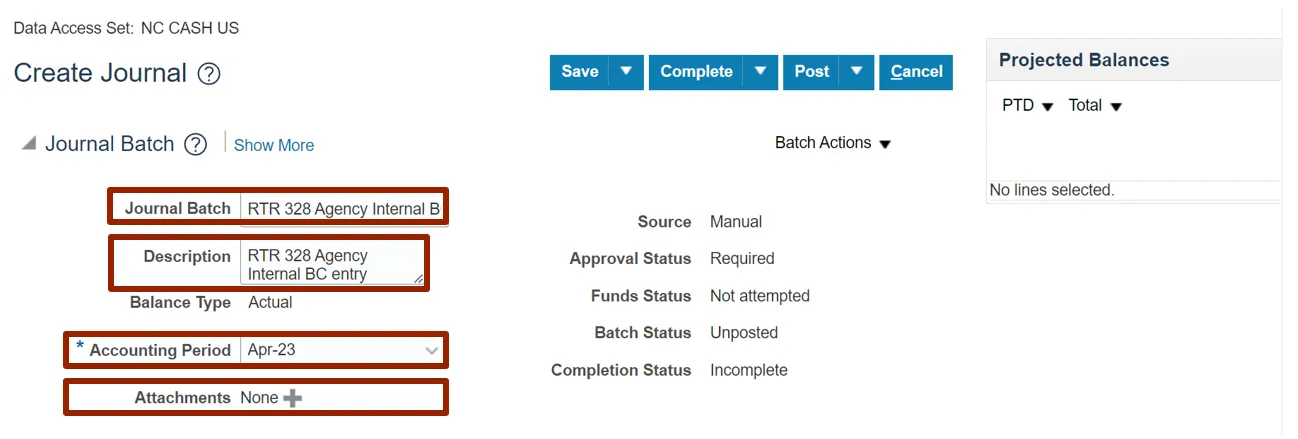
Task: Open the PTD dropdown in Projected Balances
Action: 1028,106
